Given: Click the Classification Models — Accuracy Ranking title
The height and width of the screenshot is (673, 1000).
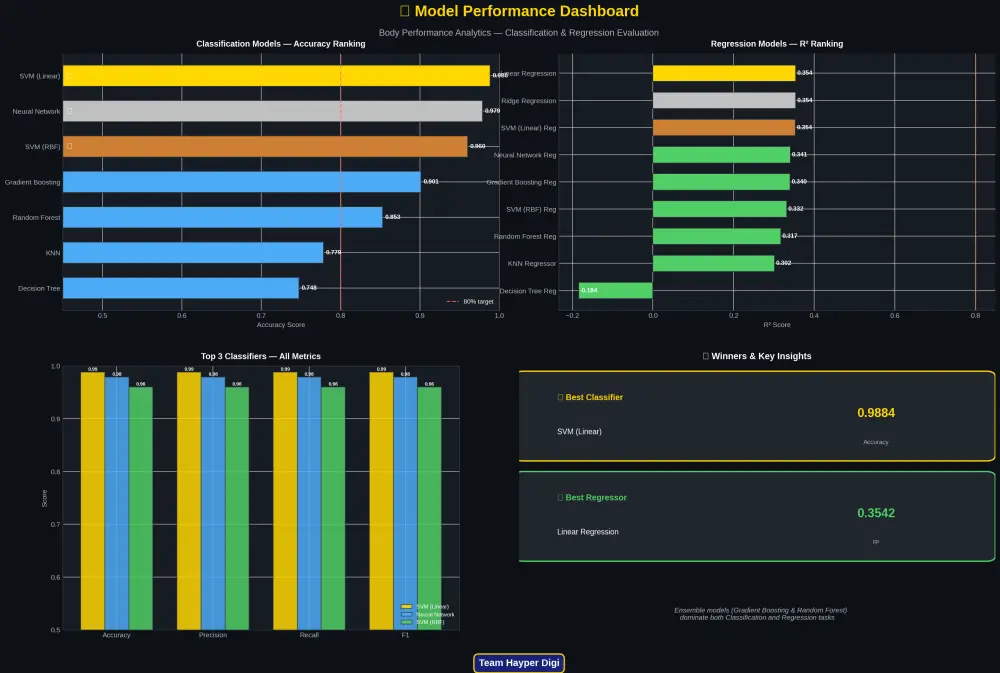Looking at the screenshot, I should (x=281, y=44).
